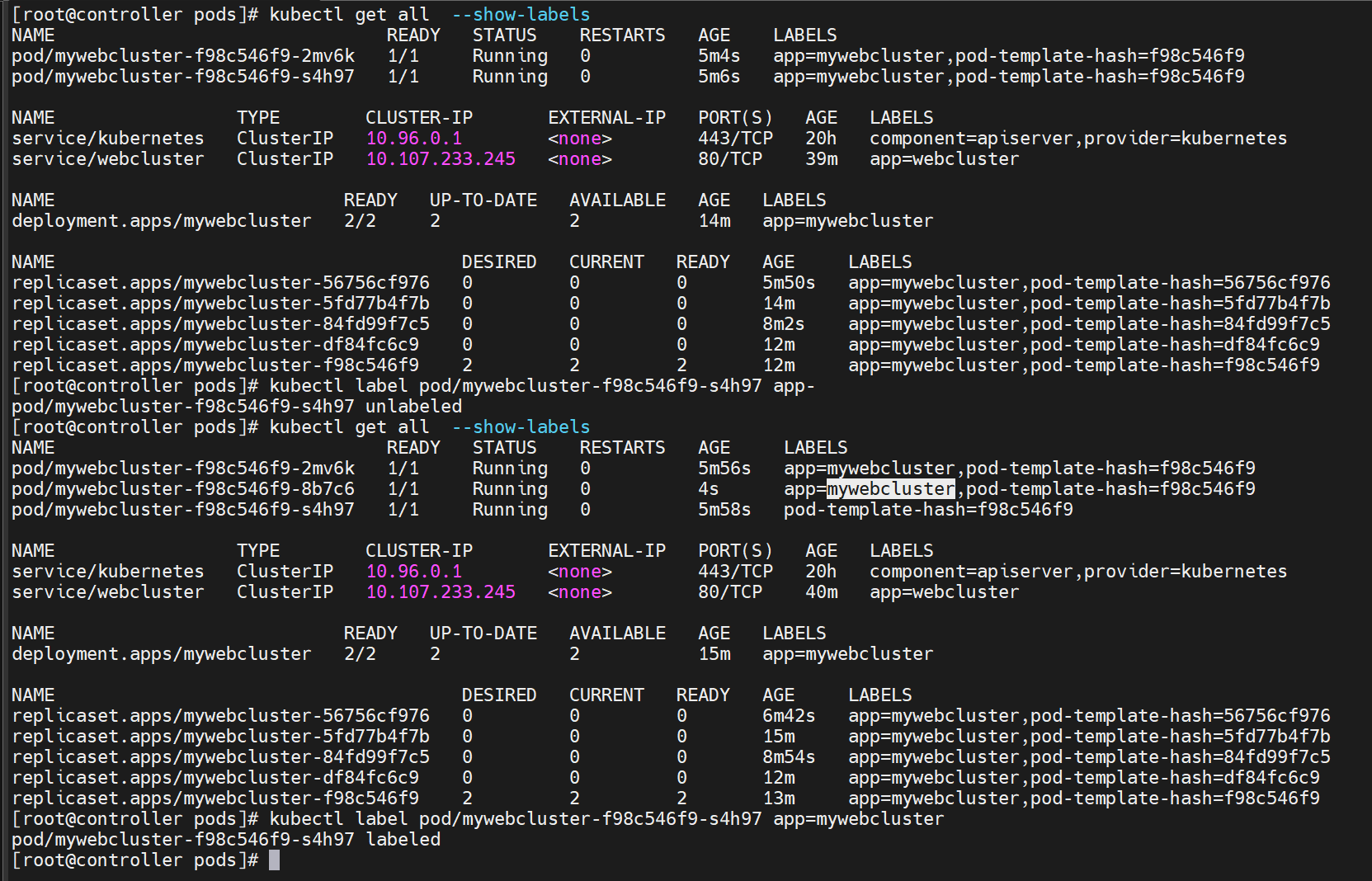Image resolution: width=1372 pixels, height=881 pixels.
Task: Click the "app=mywebcluster" argument of the last command
Action: pyautogui.click(x=859, y=819)
